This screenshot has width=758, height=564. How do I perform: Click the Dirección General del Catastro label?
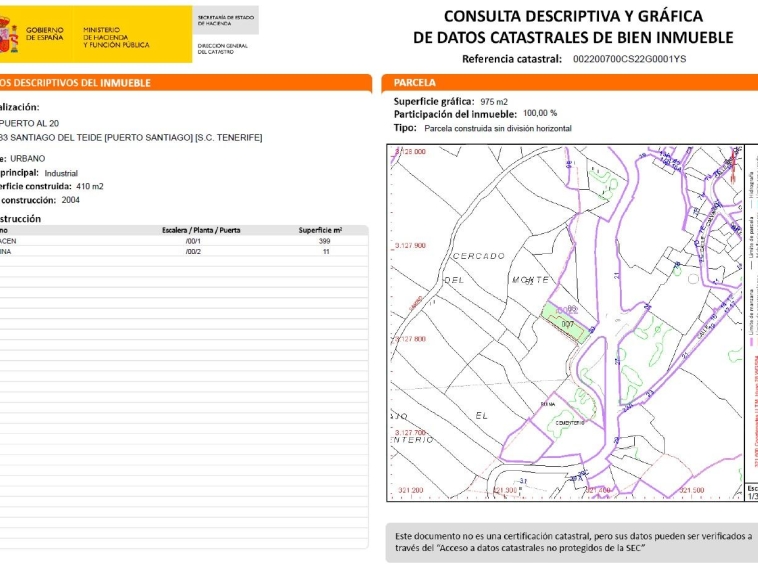click(224, 48)
